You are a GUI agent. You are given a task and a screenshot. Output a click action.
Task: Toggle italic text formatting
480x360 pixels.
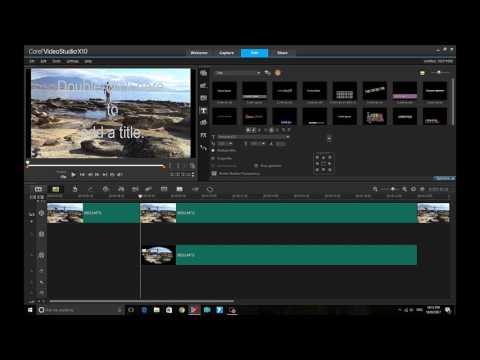(x=254, y=130)
